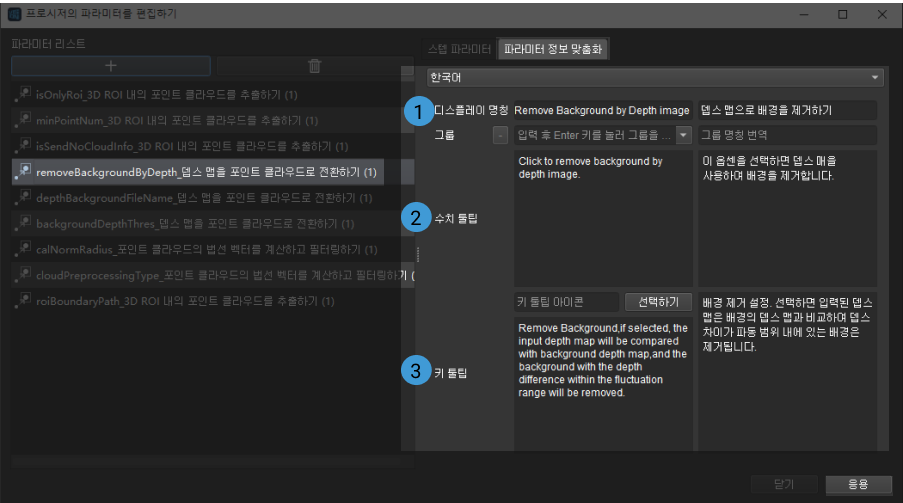Click the 디스플레이 명칭 label
The width and height of the screenshot is (903, 503).
pos(471,110)
